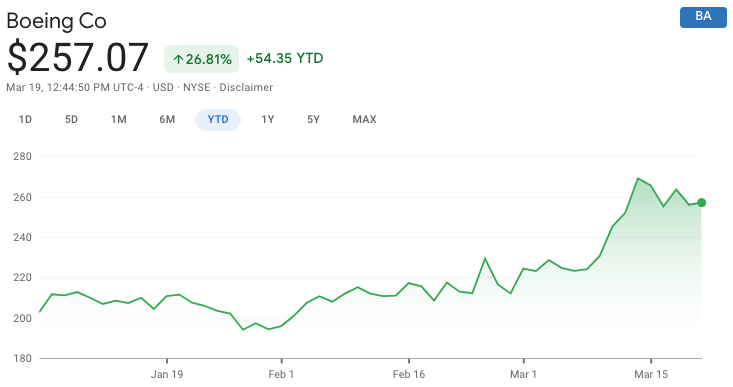Image resolution: width=733 pixels, height=387 pixels.
Task: Open the Disclaimer link
Action: (x=246, y=87)
